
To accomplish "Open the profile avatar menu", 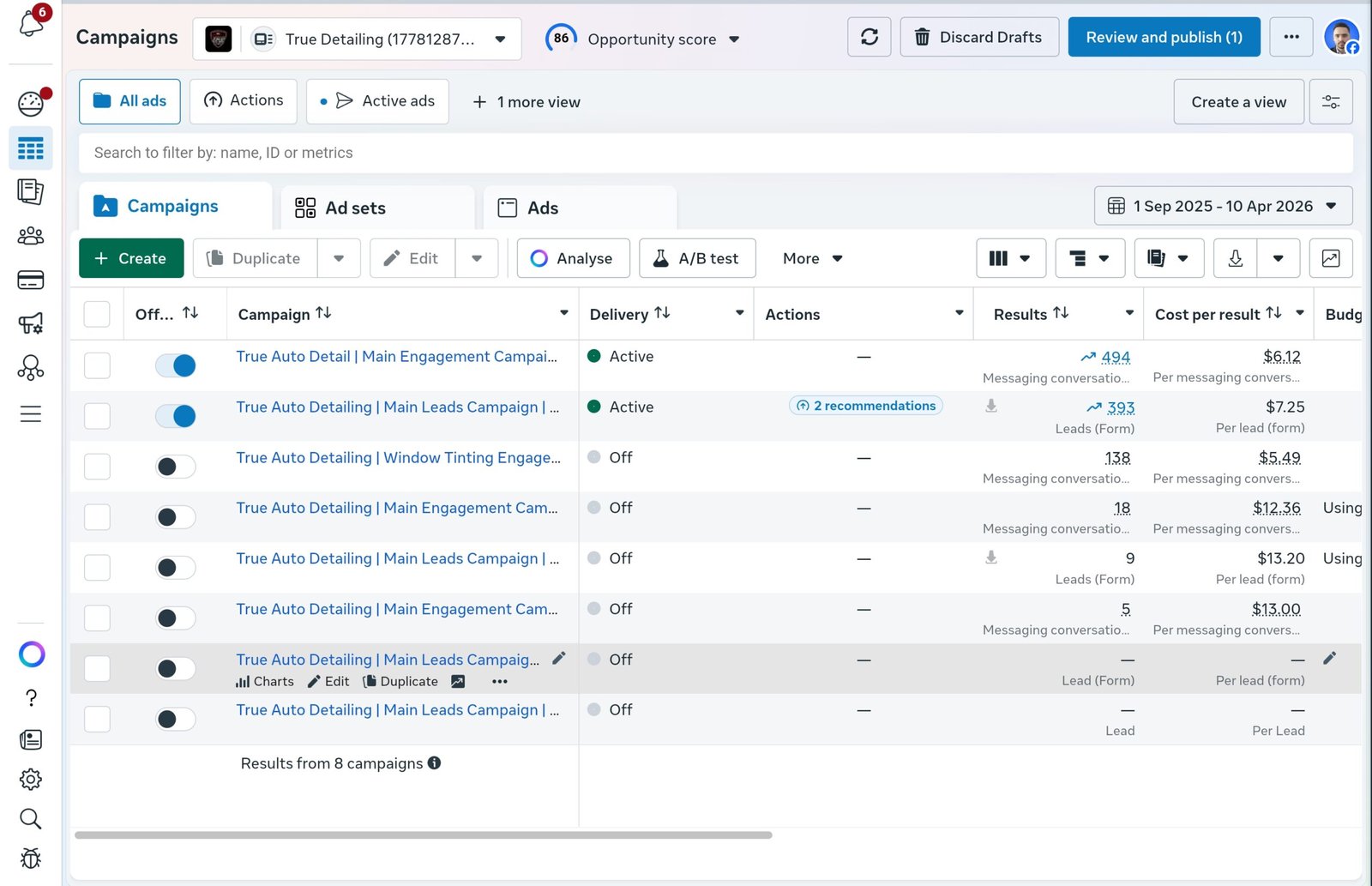I will coord(1342,37).
